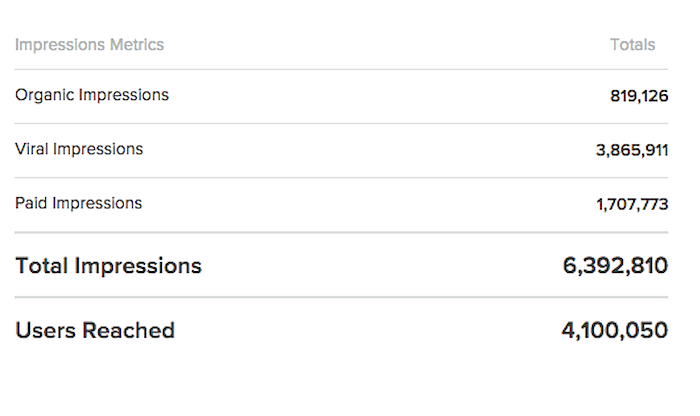Click the 4,100,050 users reached figure
The width and height of the screenshot is (700, 416).
[x=615, y=331]
